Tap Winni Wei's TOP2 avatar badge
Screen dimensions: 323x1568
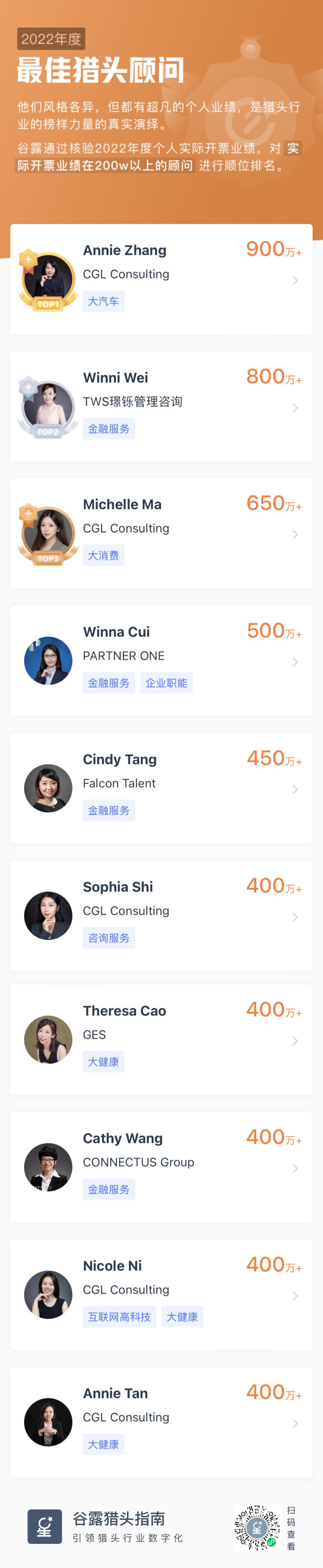coord(48,407)
